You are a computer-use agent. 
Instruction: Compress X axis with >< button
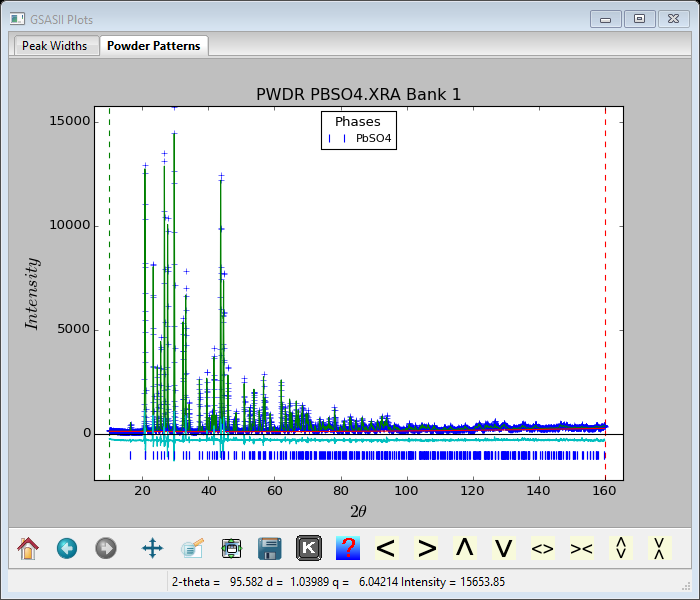(582, 548)
